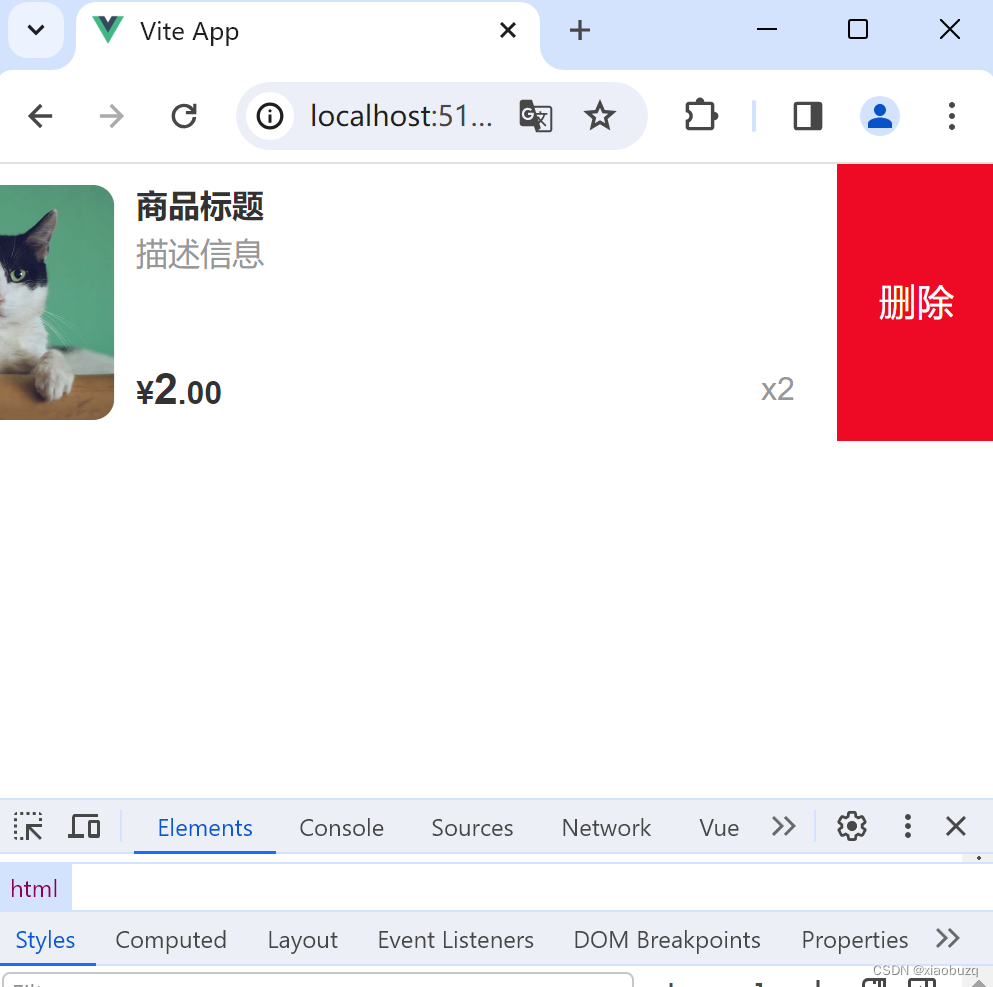Screen dimensions: 993x987
Task: Select the html element breadcrumb
Action: click(x=35, y=888)
